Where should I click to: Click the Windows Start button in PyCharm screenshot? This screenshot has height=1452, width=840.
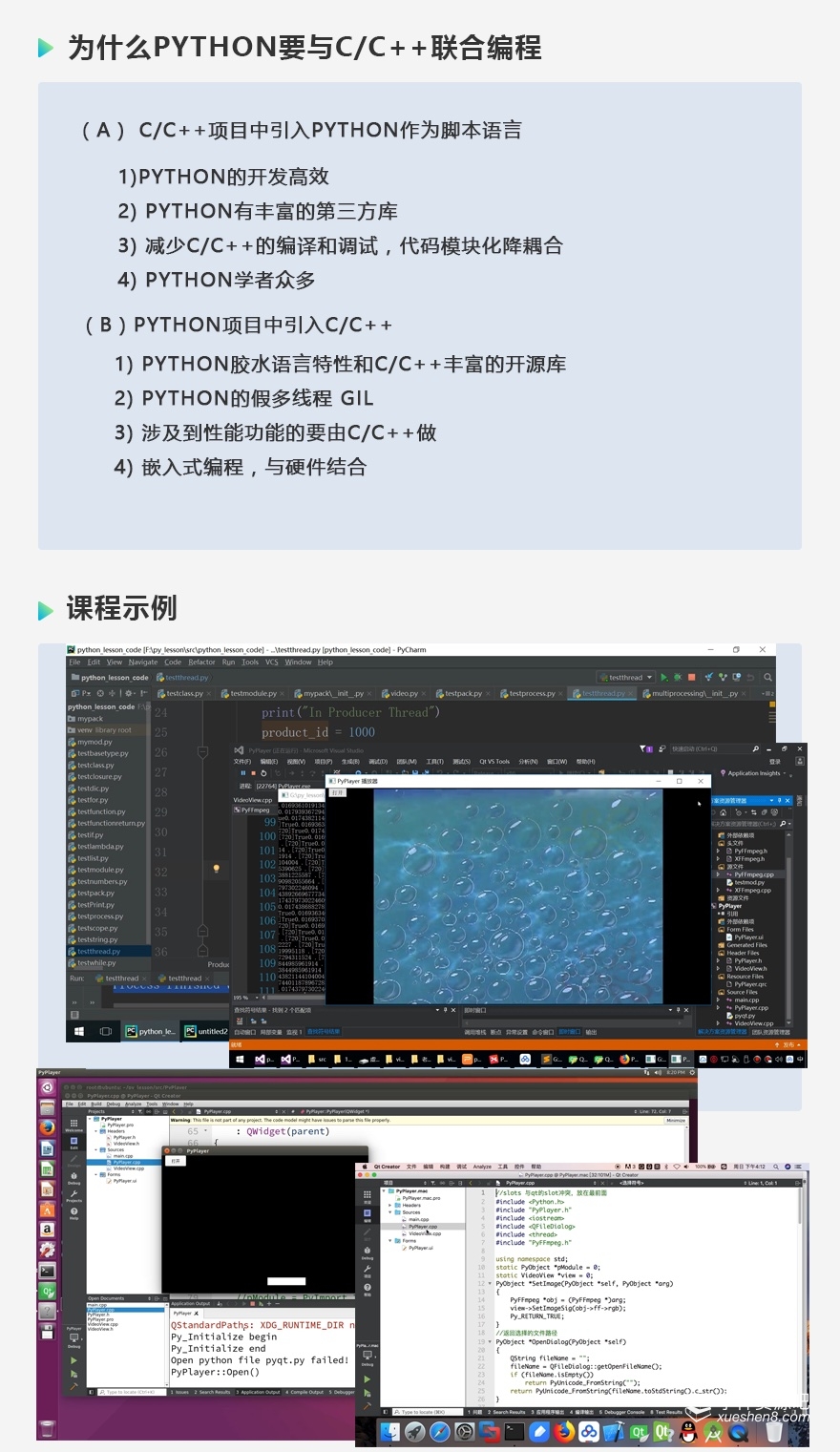(79, 1031)
